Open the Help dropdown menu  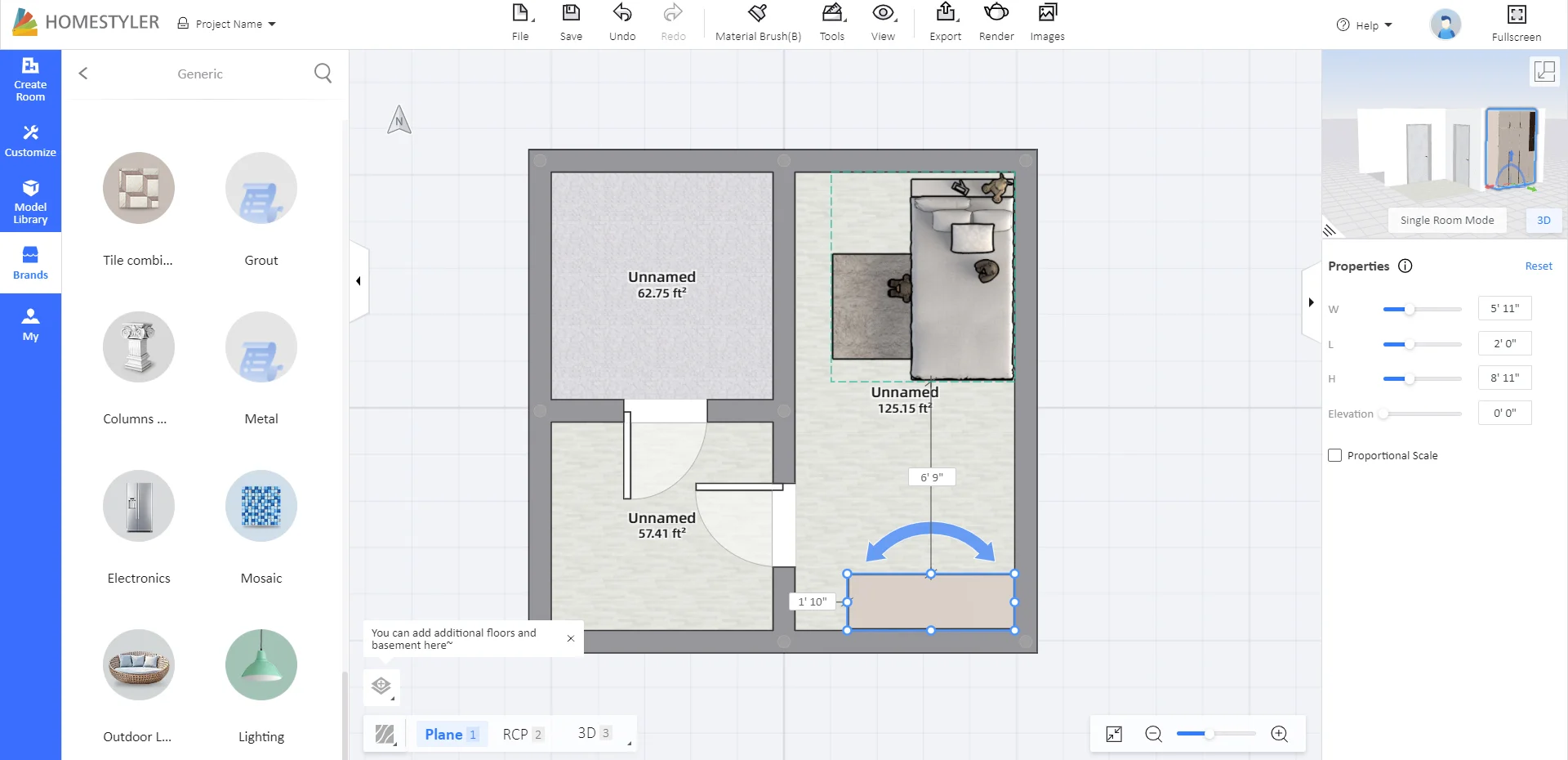click(x=1365, y=25)
